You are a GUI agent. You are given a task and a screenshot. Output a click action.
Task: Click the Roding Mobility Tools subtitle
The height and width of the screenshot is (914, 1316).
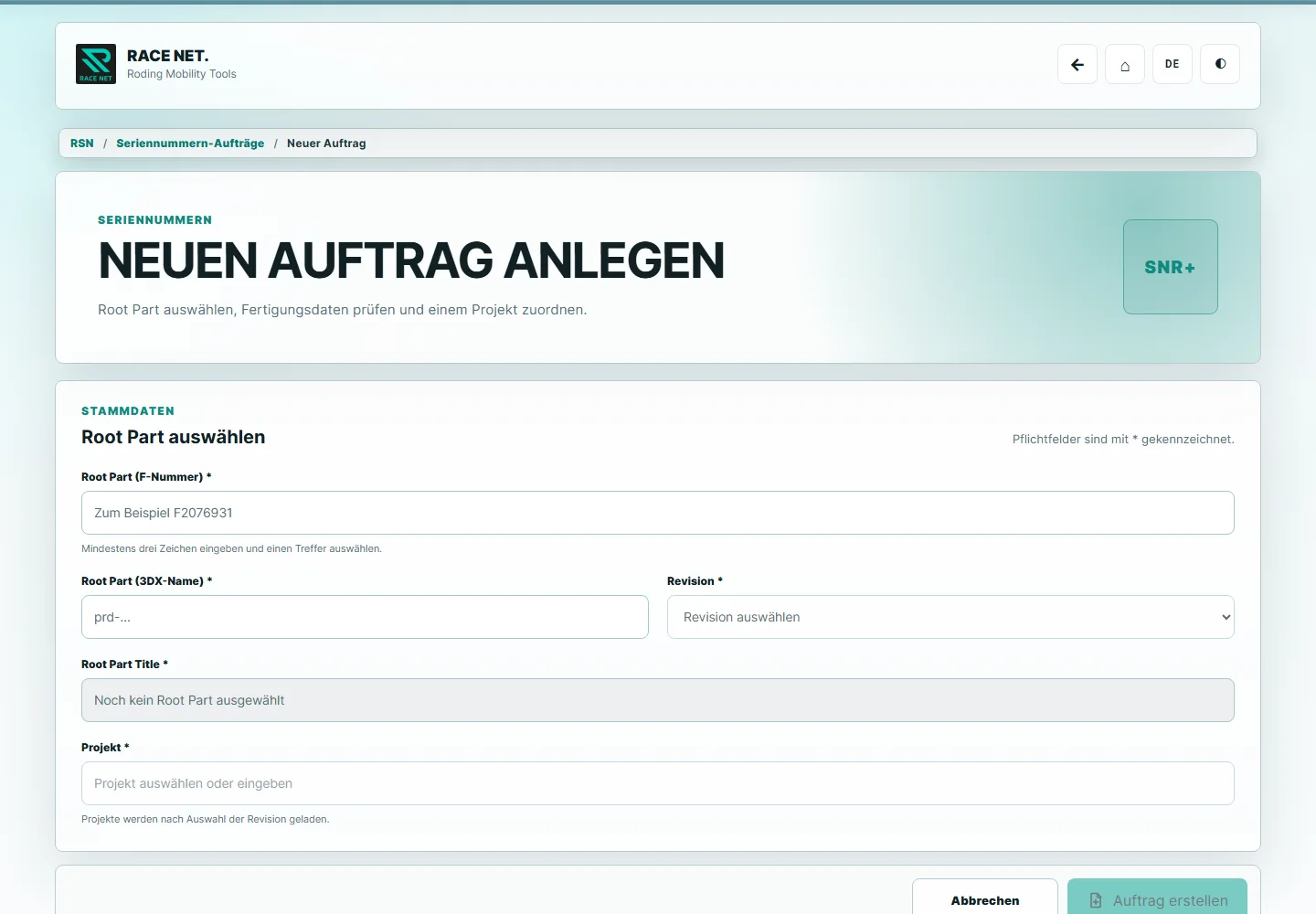[182, 74]
